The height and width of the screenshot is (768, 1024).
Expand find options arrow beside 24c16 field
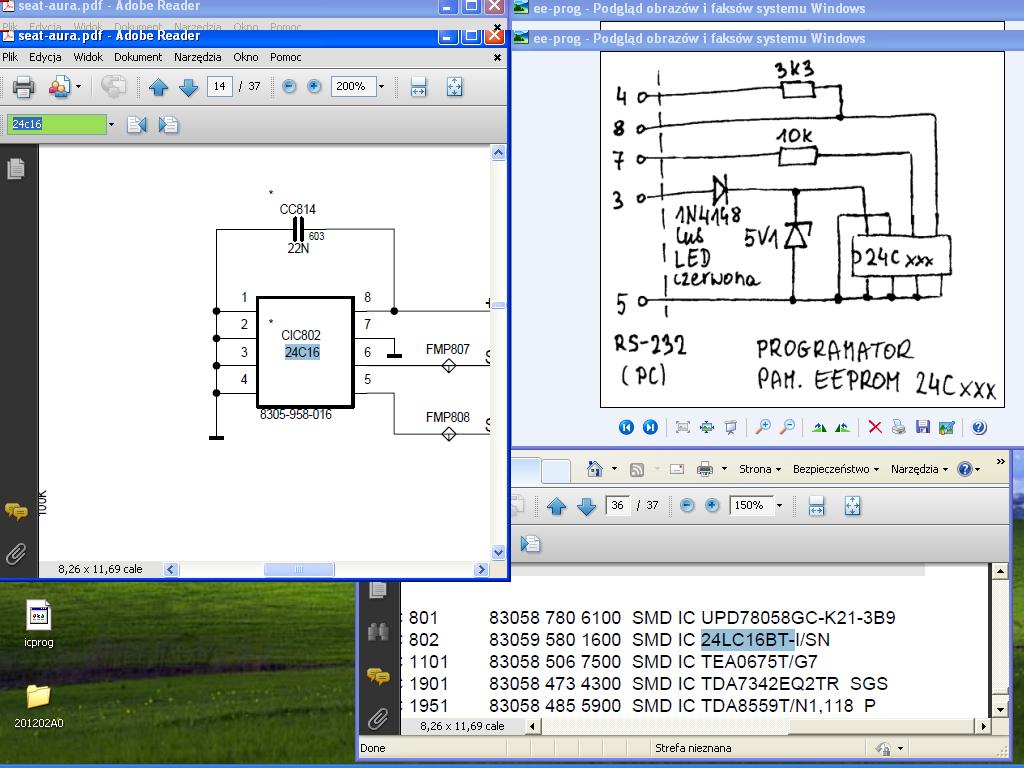[111, 124]
